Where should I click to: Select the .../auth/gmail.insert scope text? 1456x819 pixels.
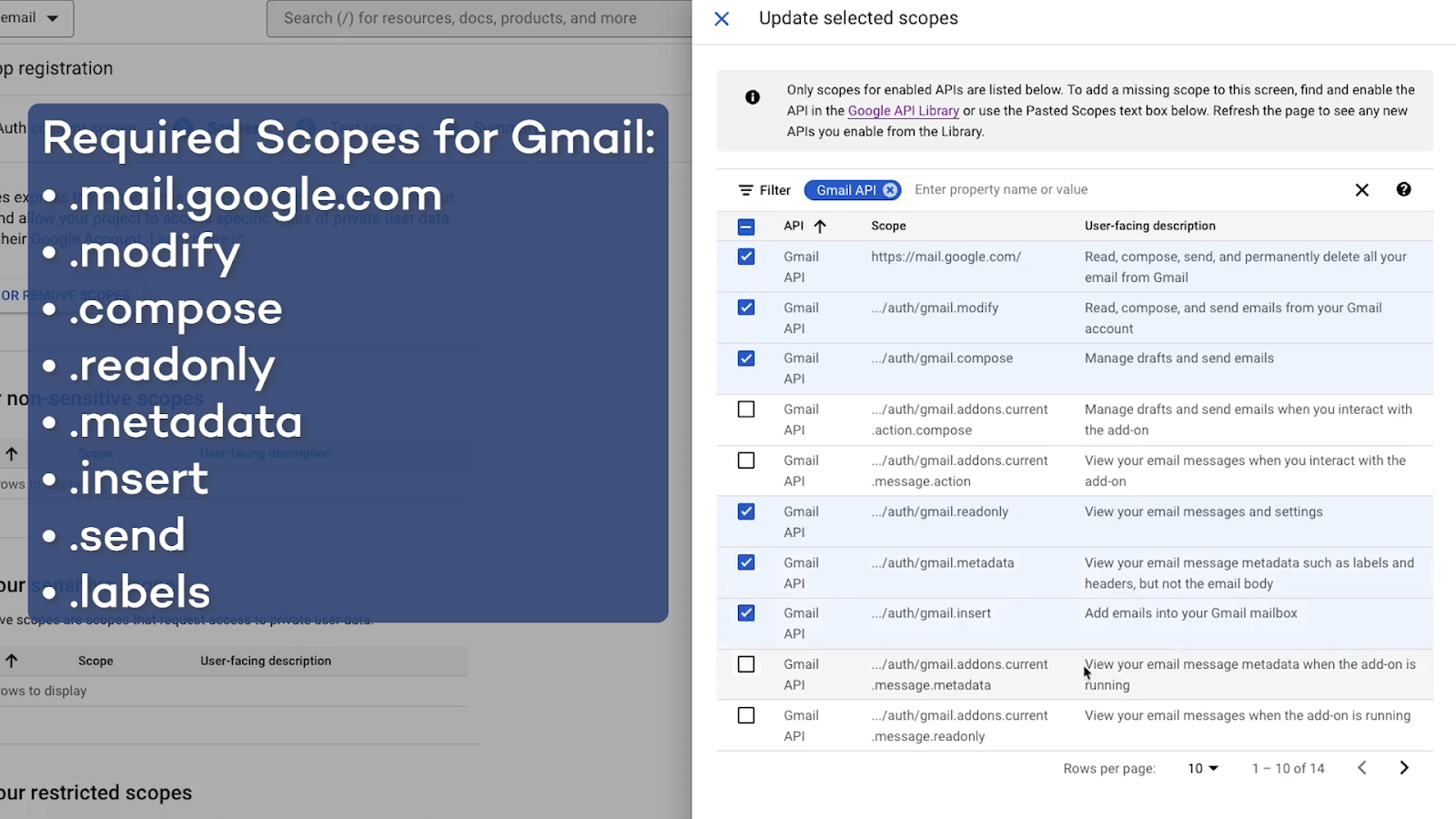click(931, 613)
